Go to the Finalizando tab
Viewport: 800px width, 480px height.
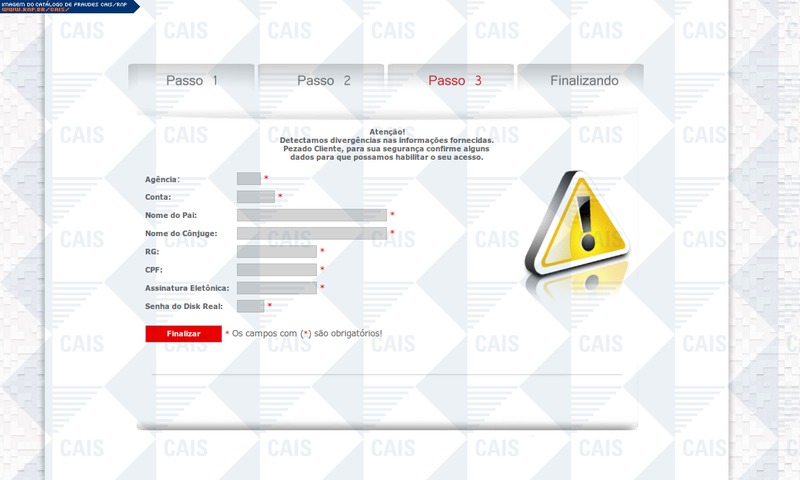[584, 80]
